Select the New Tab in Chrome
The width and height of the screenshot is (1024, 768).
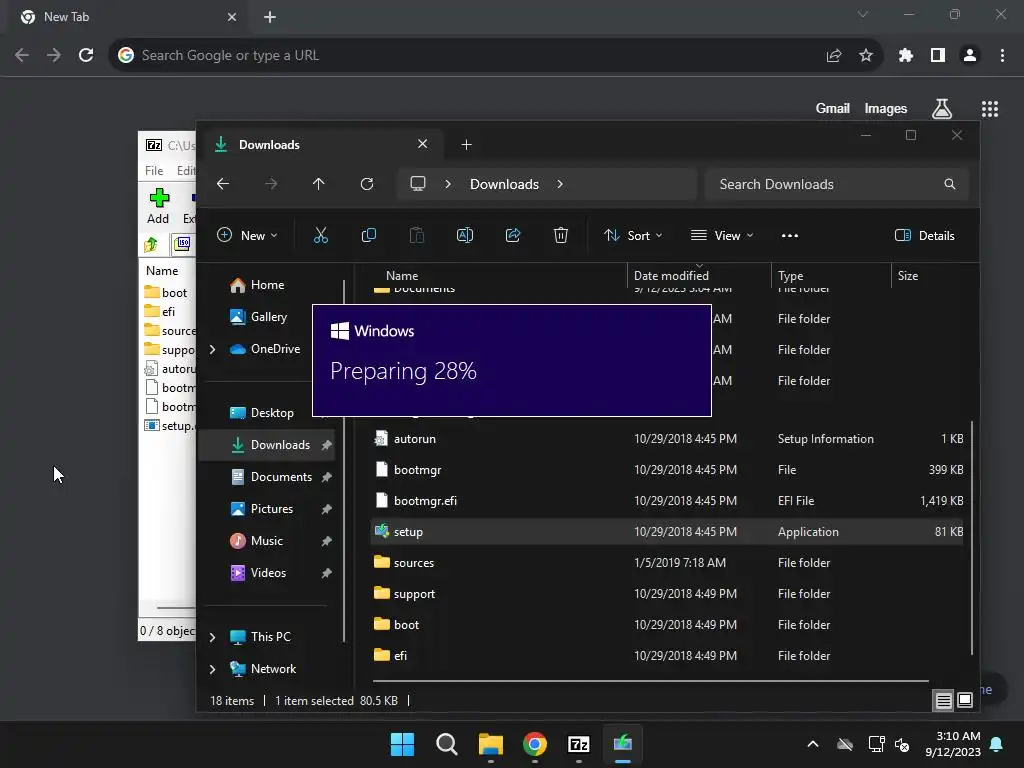(x=127, y=17)
